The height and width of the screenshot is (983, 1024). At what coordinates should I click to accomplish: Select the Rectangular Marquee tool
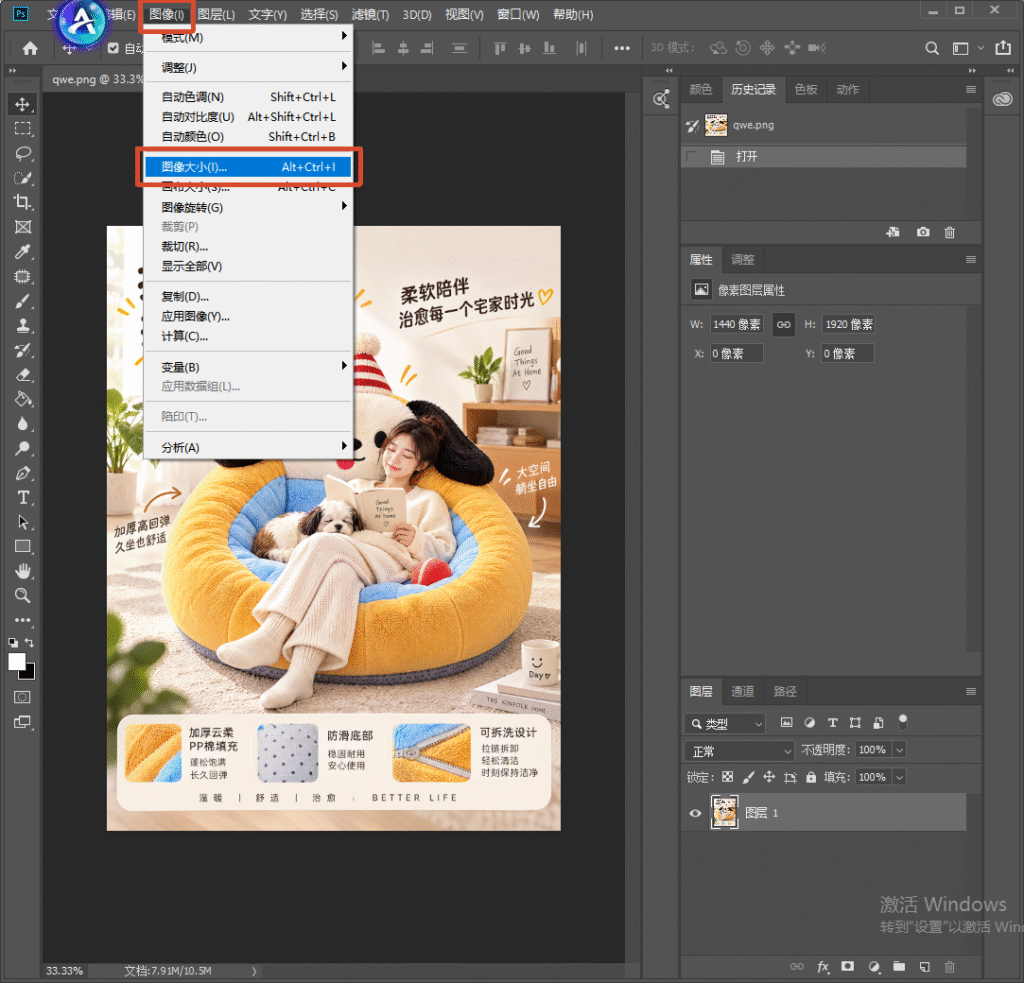[23, 129]
